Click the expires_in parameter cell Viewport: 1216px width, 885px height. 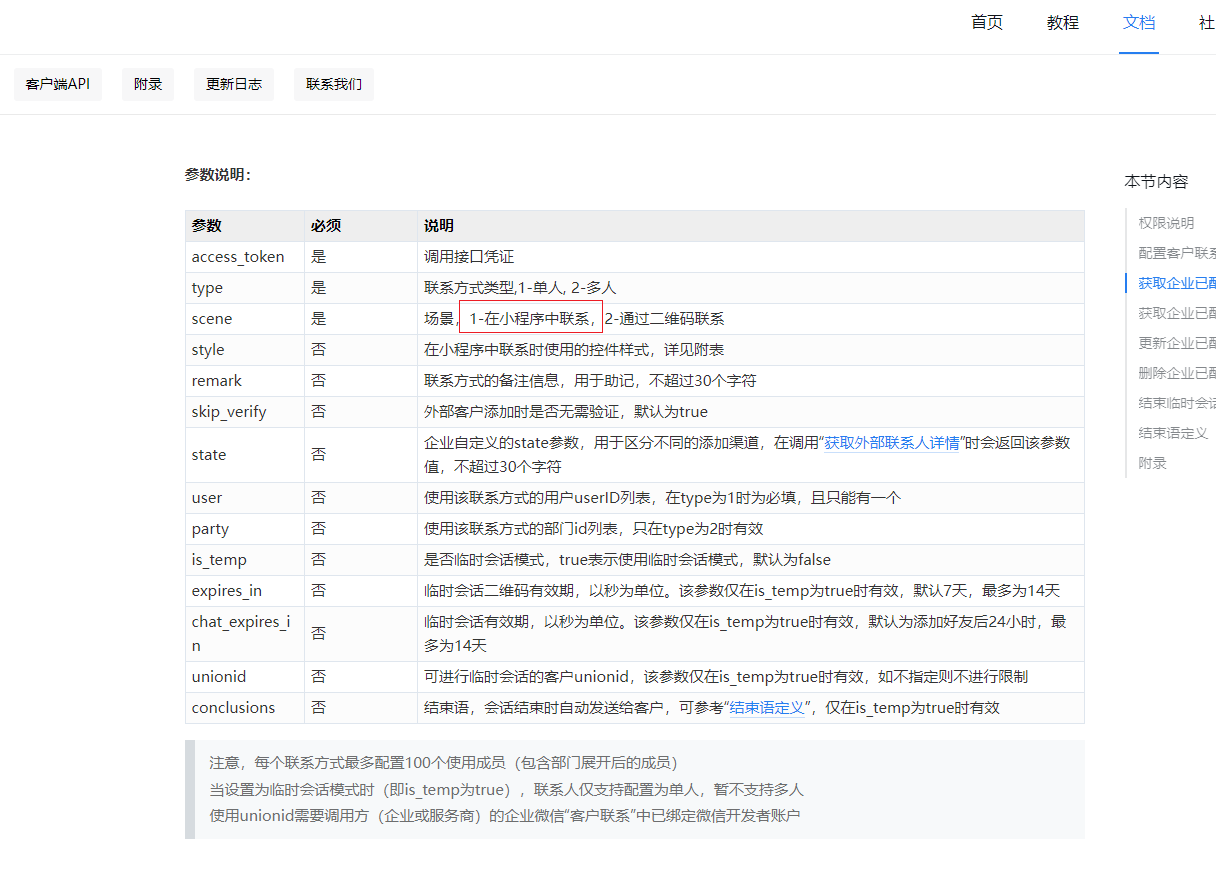coord(245,591)
